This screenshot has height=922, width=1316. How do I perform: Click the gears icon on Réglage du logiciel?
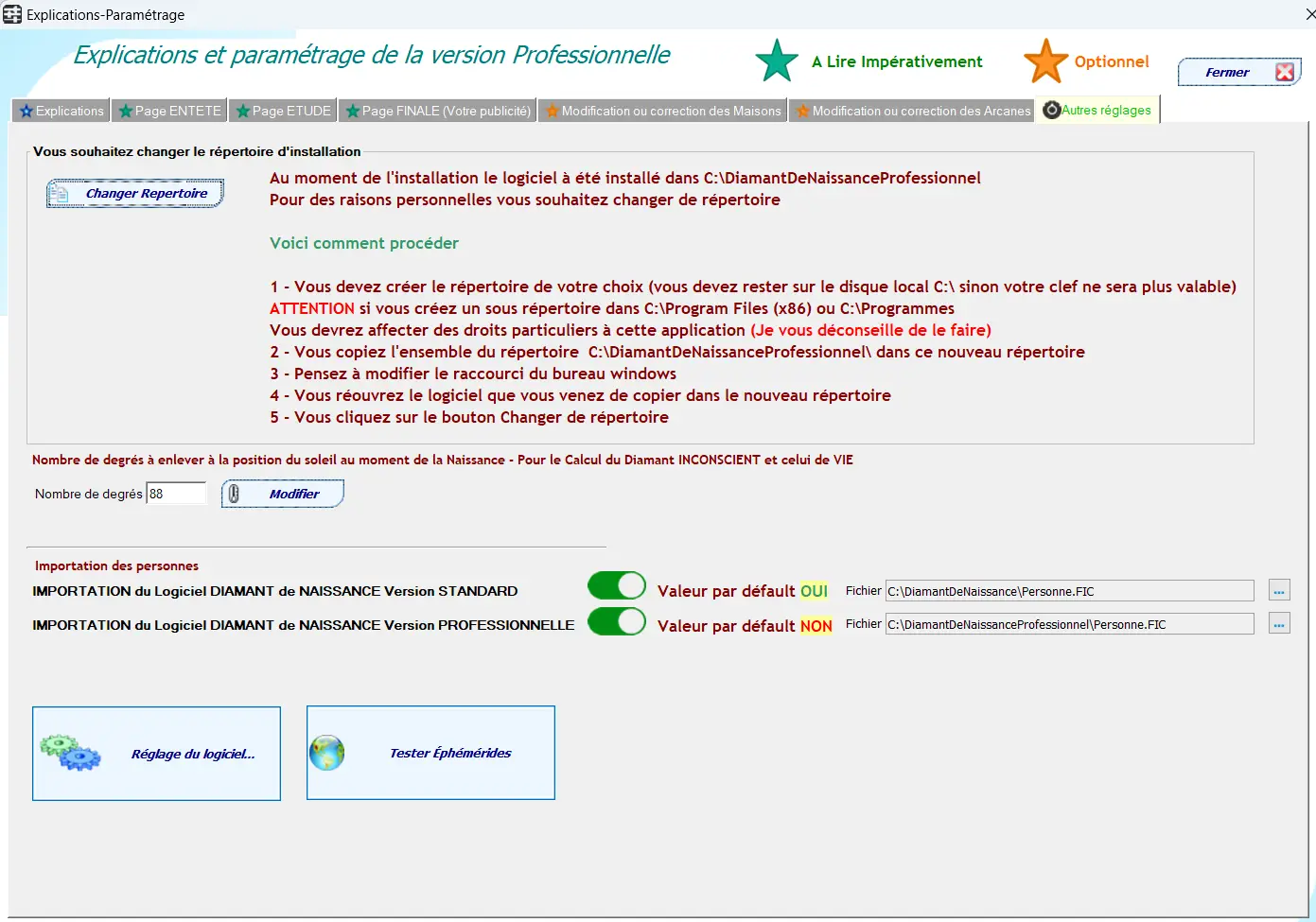(70, 753)
